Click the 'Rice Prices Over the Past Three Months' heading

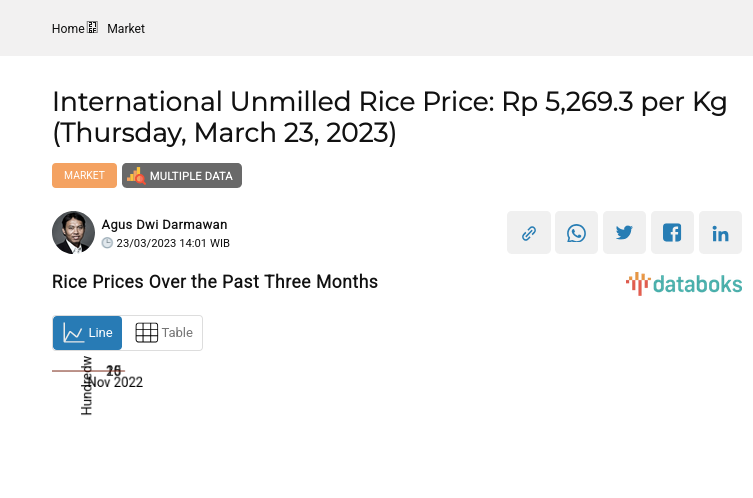coord(215,282)
